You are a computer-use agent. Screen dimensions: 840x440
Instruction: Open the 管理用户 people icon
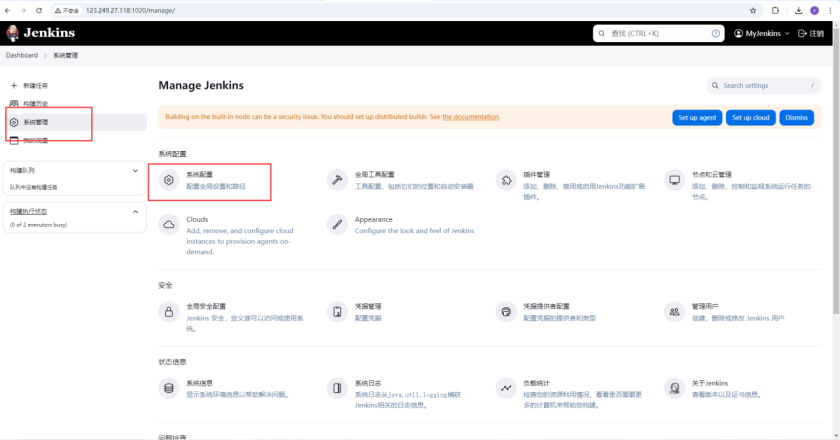coord(674,311)
